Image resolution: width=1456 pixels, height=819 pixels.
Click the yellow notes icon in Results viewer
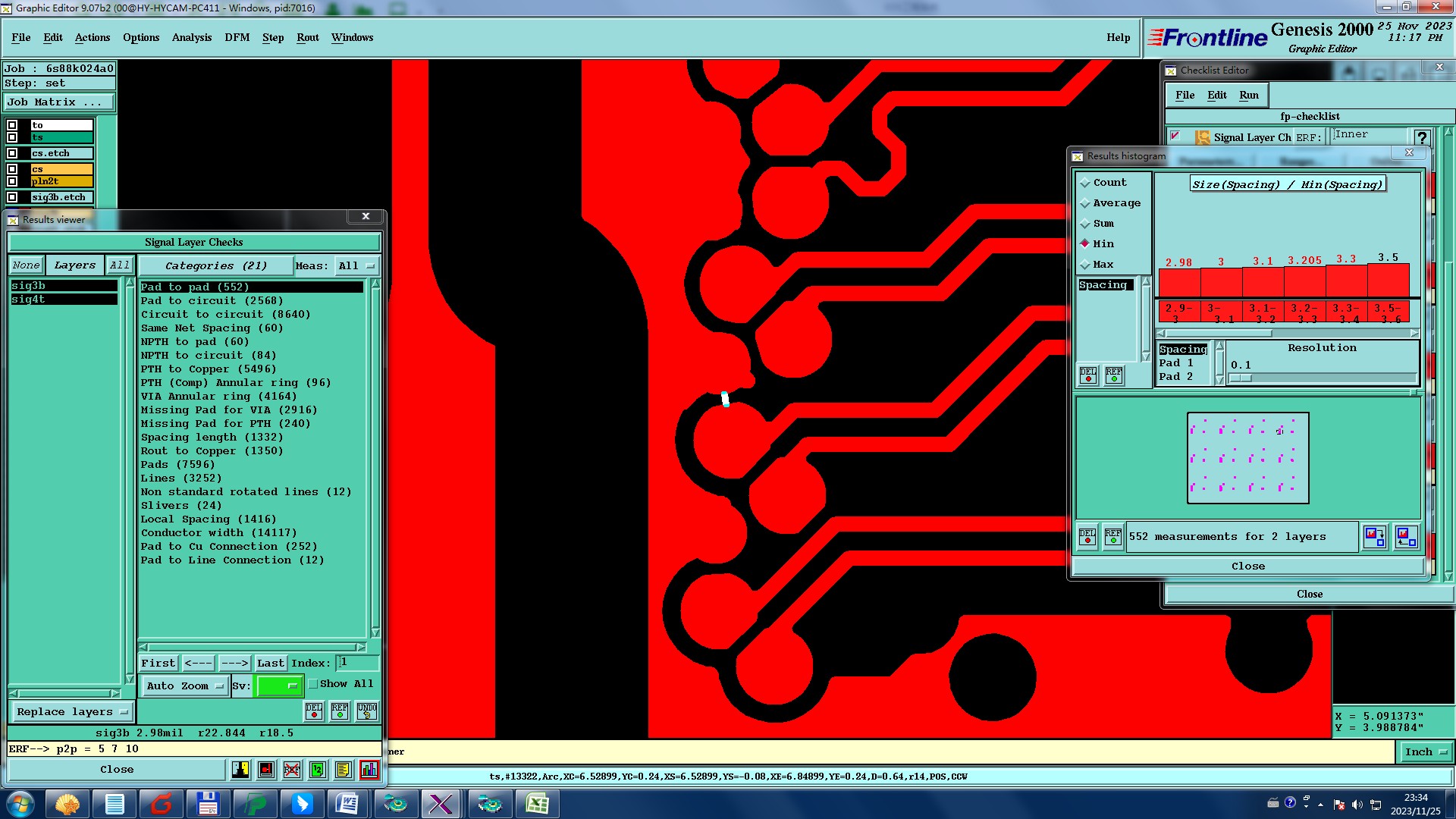[x=344, y=770]
